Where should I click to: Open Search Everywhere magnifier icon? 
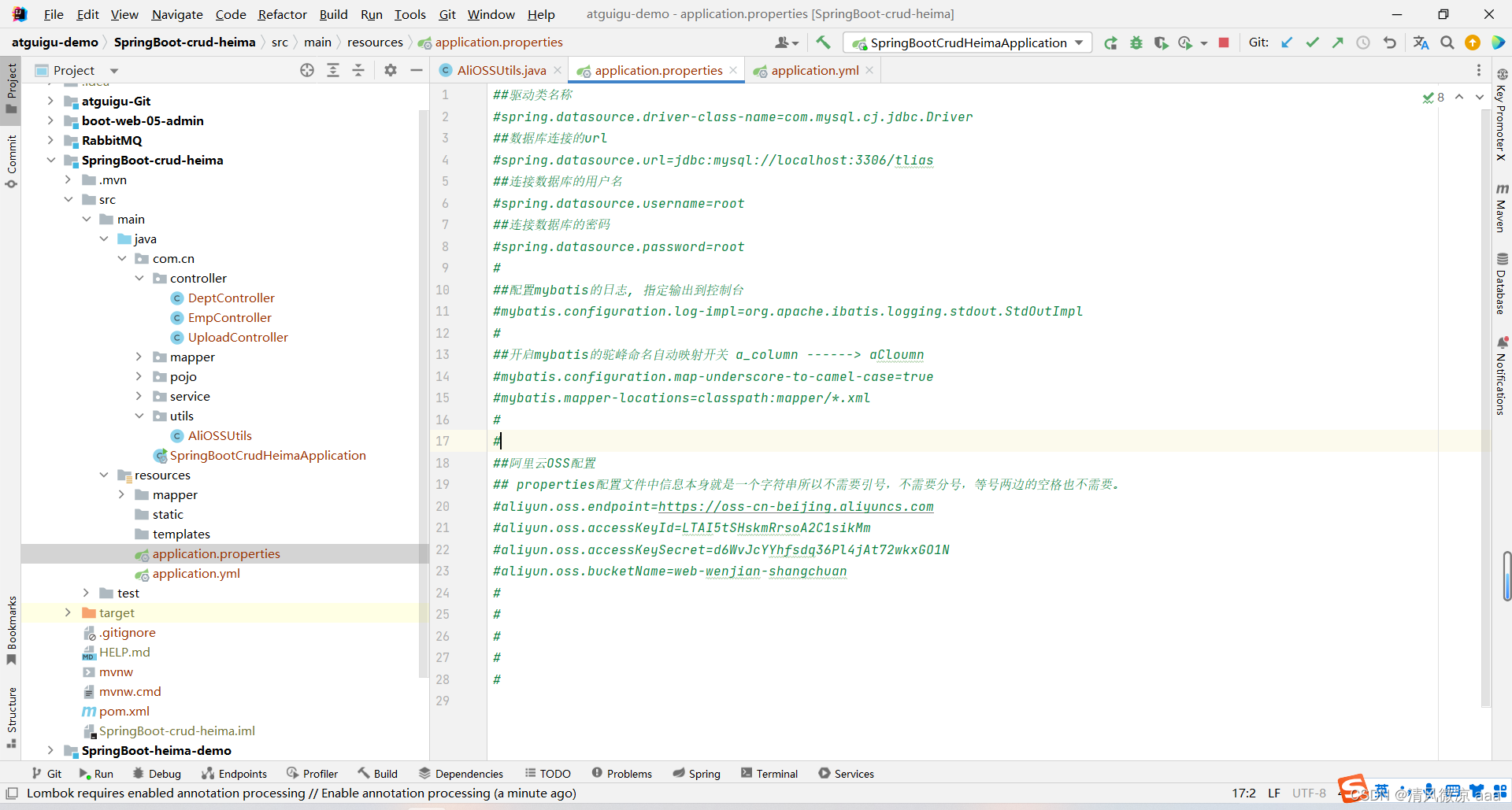pyautogui.click(x=1447, y=43)
